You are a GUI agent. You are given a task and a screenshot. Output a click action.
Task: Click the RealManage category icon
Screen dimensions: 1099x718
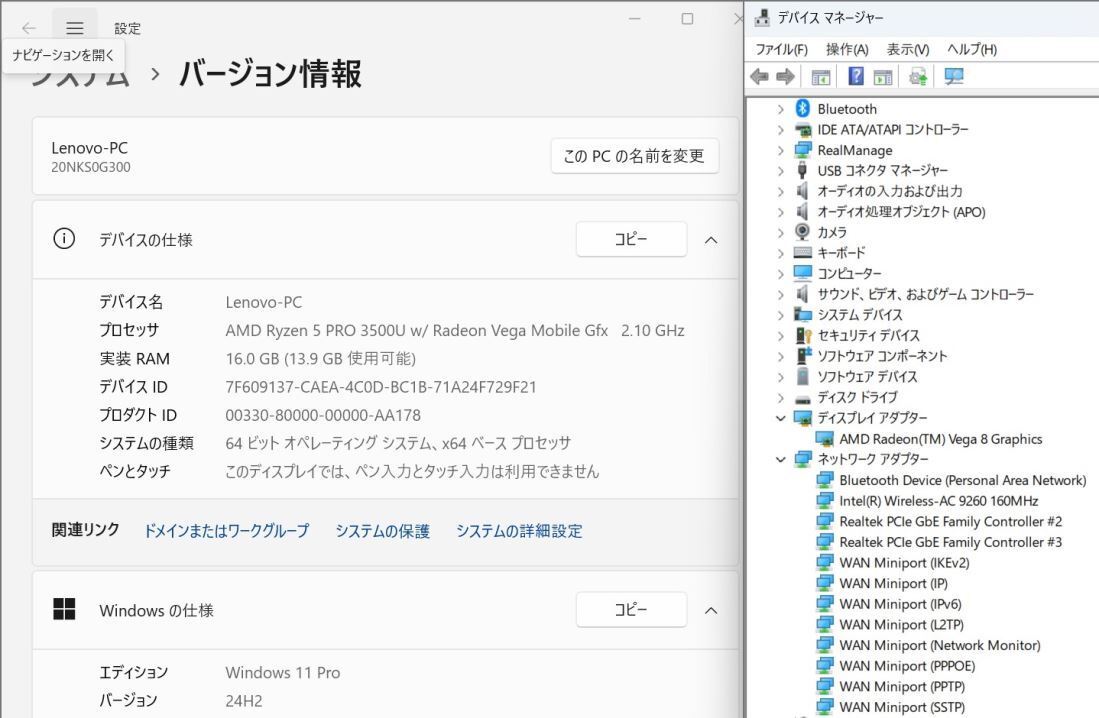(x=803, y=150)
